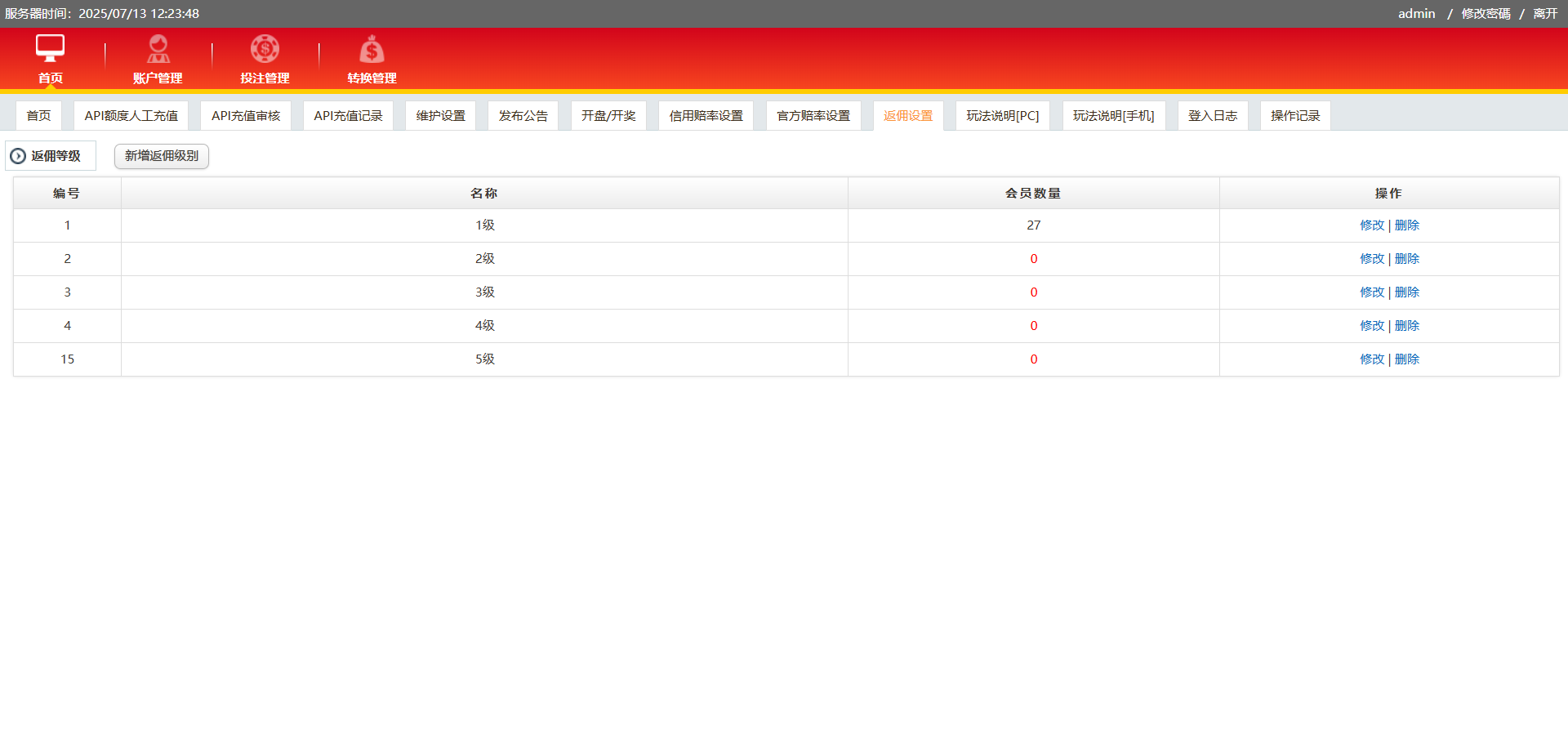Open the API充值审核 tab

pyautogui.click(x=246, y=116)
